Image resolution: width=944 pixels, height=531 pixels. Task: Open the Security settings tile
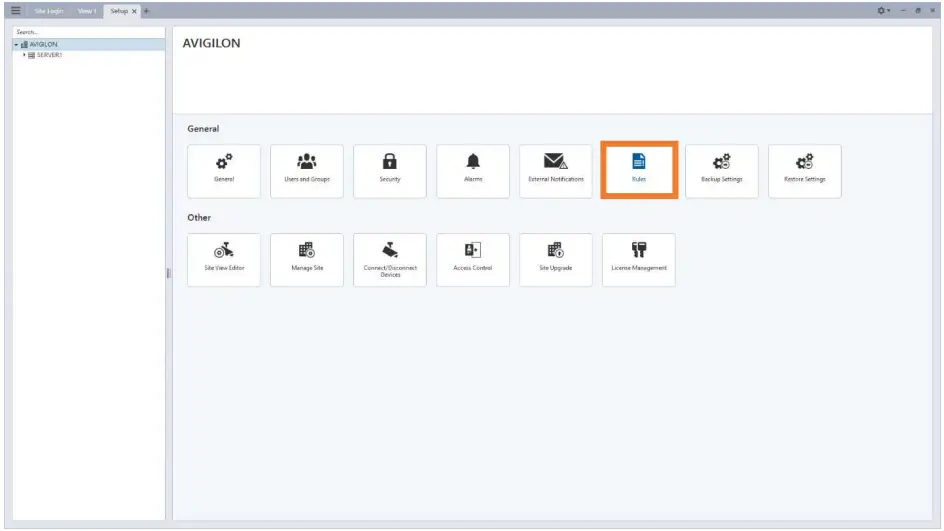(x=390, y=171)
